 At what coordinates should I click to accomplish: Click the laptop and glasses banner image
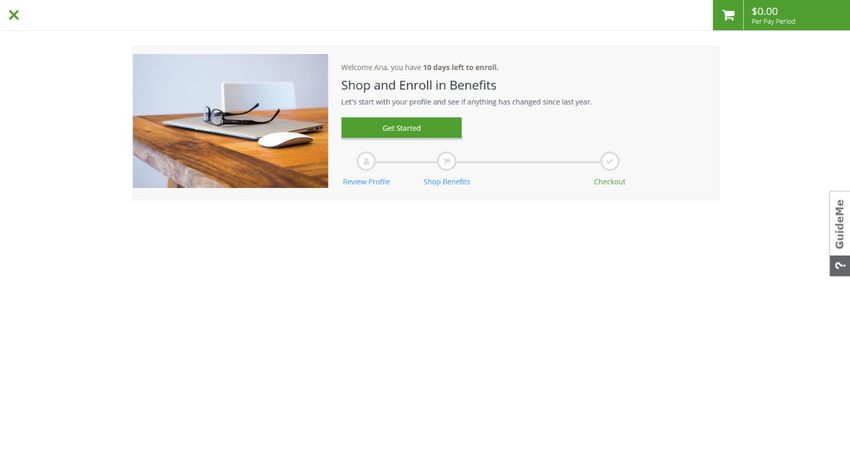tap(230, 121)
